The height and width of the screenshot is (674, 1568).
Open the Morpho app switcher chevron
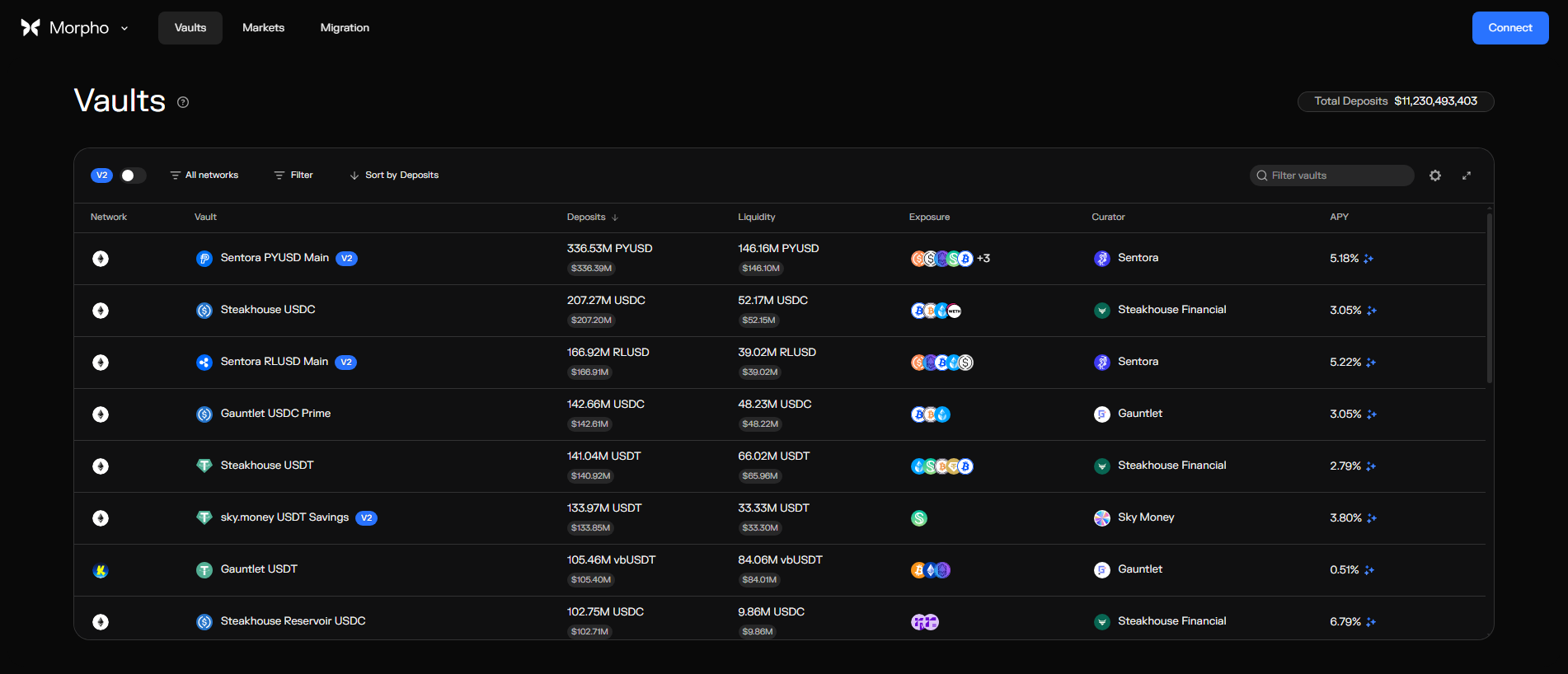[124, 28]
